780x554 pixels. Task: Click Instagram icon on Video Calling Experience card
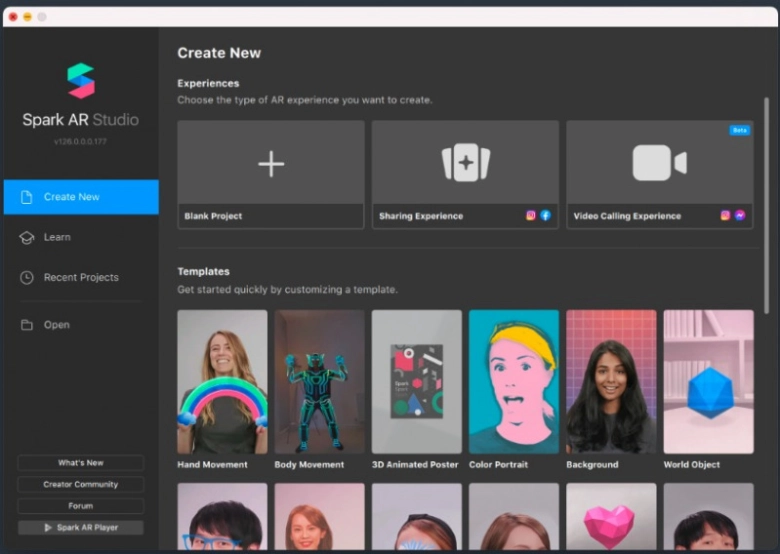725,215
